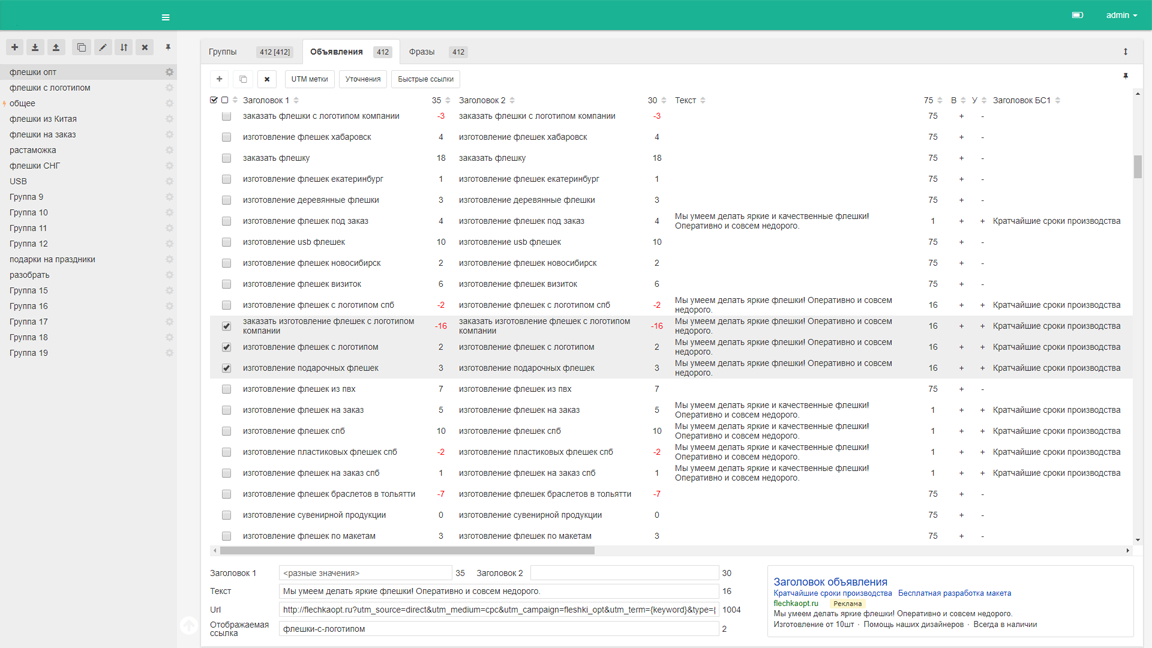Add a new campaign with sidebar plus icon
This screenshot has height=648, width=1152.
tap(15, 48)
